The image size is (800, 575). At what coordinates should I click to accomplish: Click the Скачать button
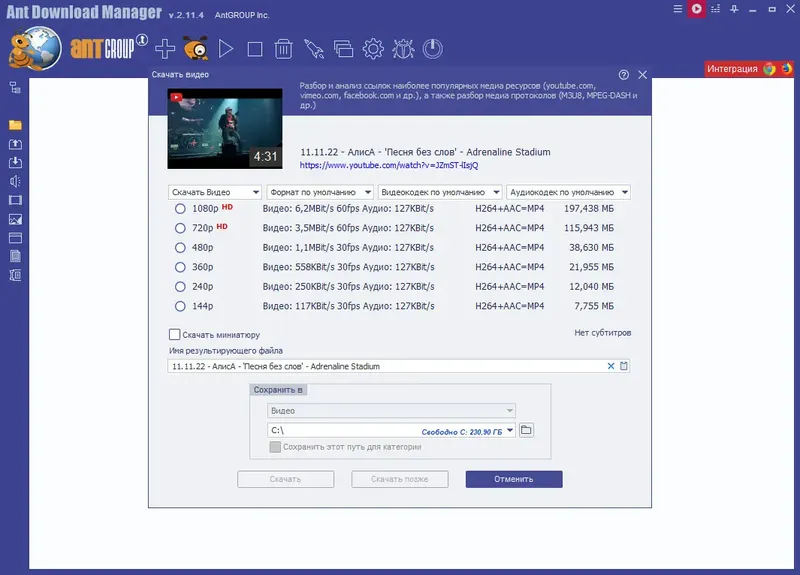(285, 479)
